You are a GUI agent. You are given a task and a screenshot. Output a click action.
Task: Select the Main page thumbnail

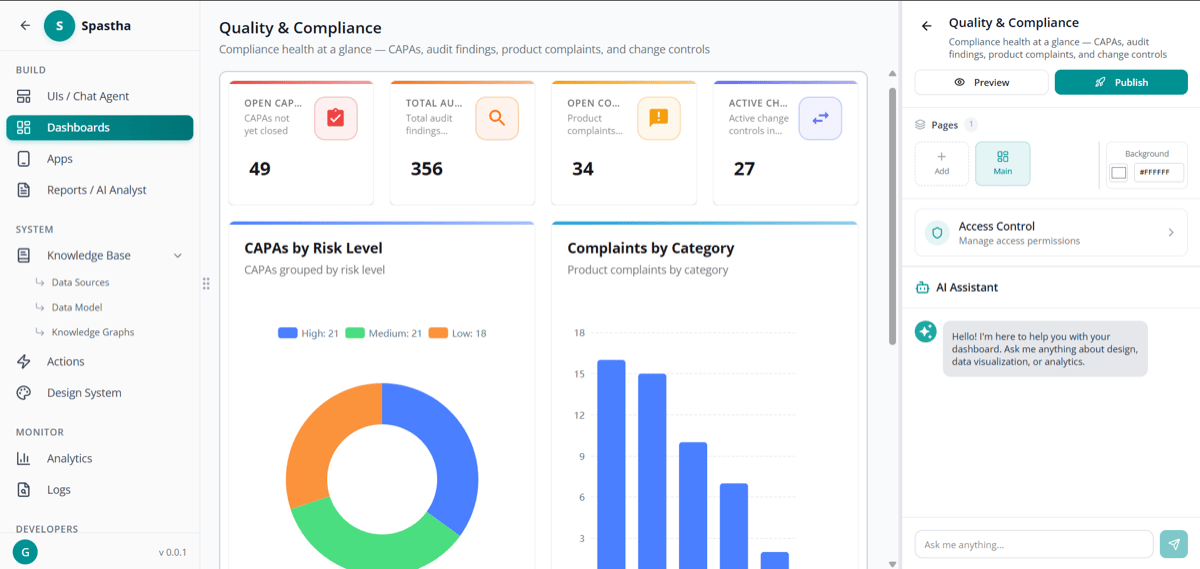(1003, 163)
